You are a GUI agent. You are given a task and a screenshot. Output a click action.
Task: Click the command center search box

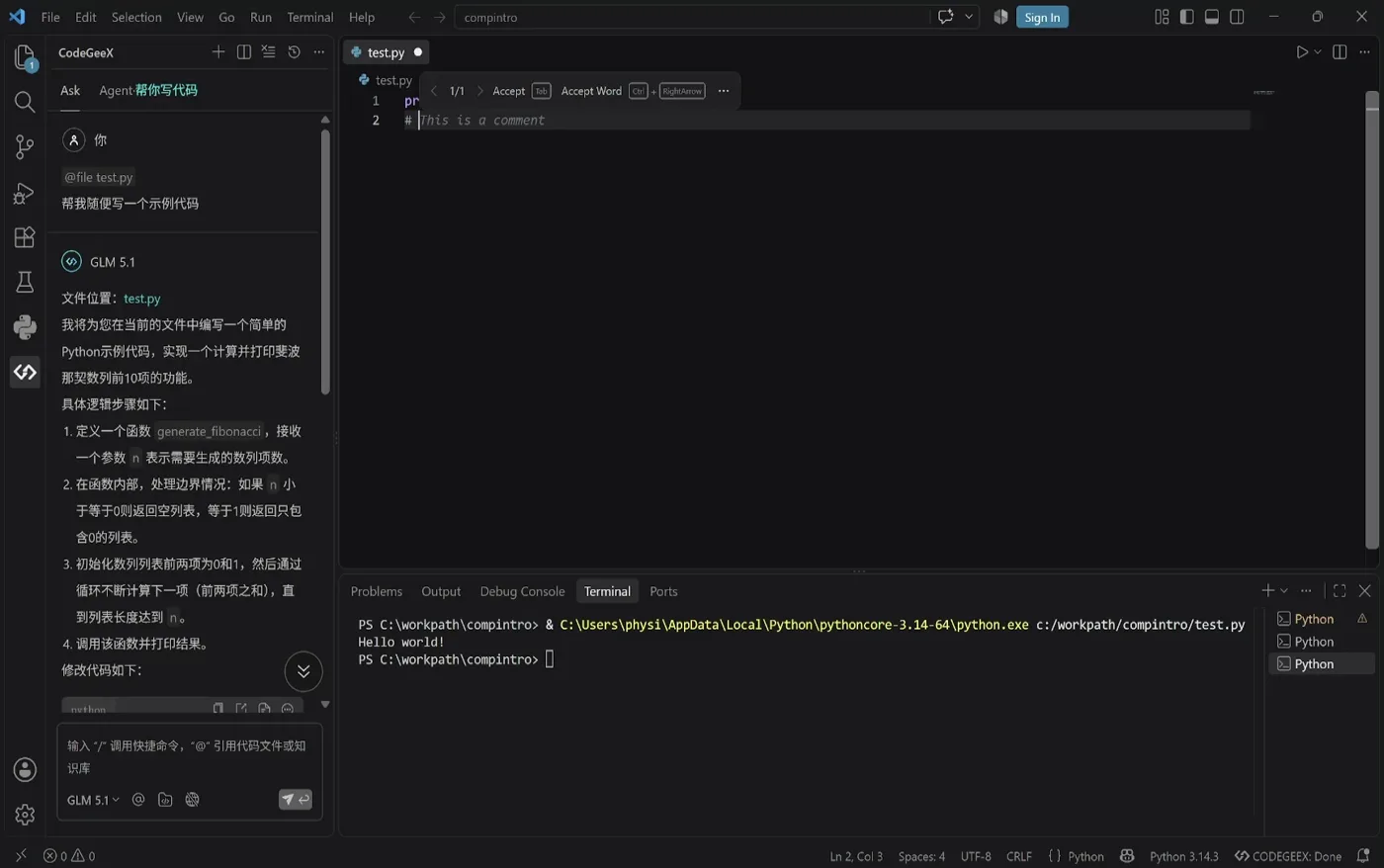692,17
